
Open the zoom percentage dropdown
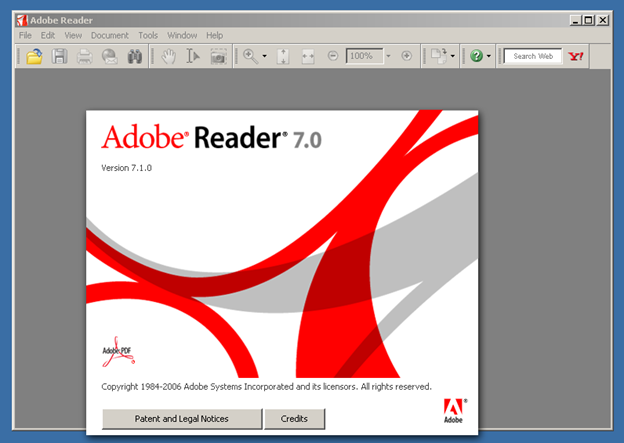click(x=388, y=57)
